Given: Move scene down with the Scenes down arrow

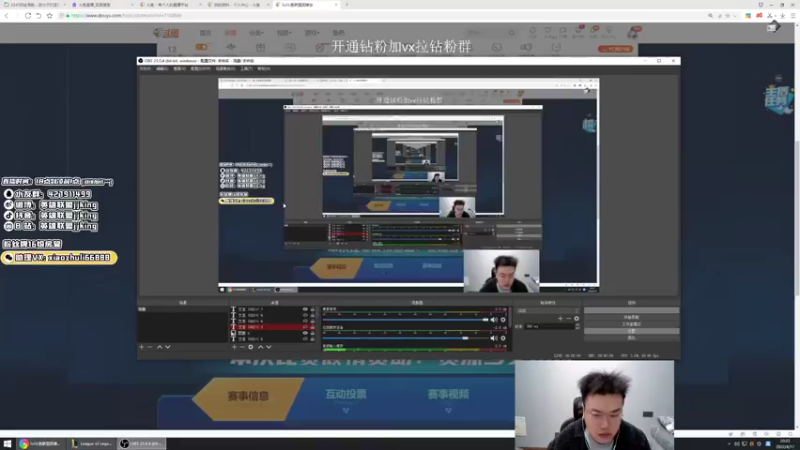Looking at the screenshot, I should pos(167,347).
